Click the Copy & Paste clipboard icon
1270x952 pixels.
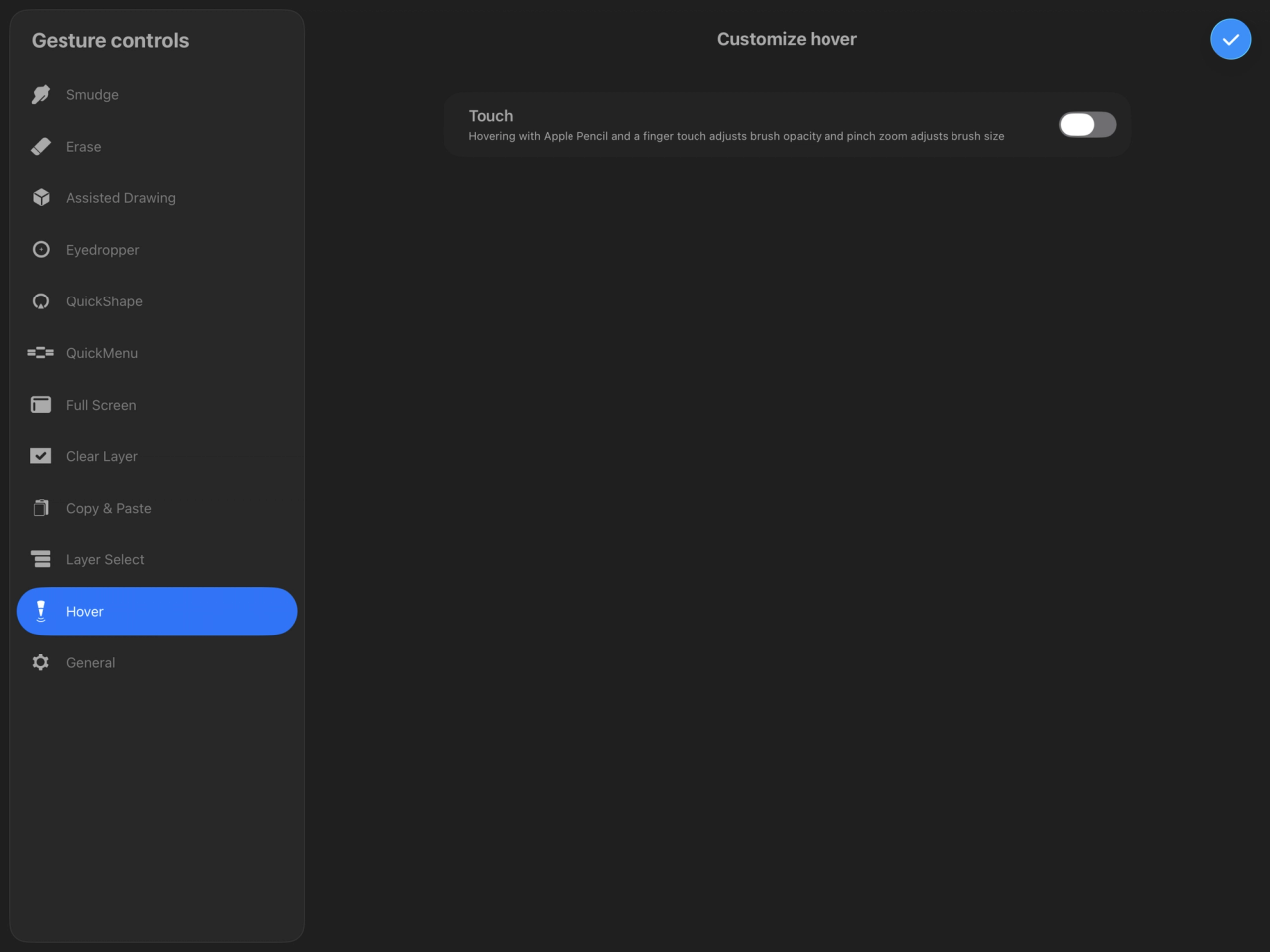[x=41, y=508]
